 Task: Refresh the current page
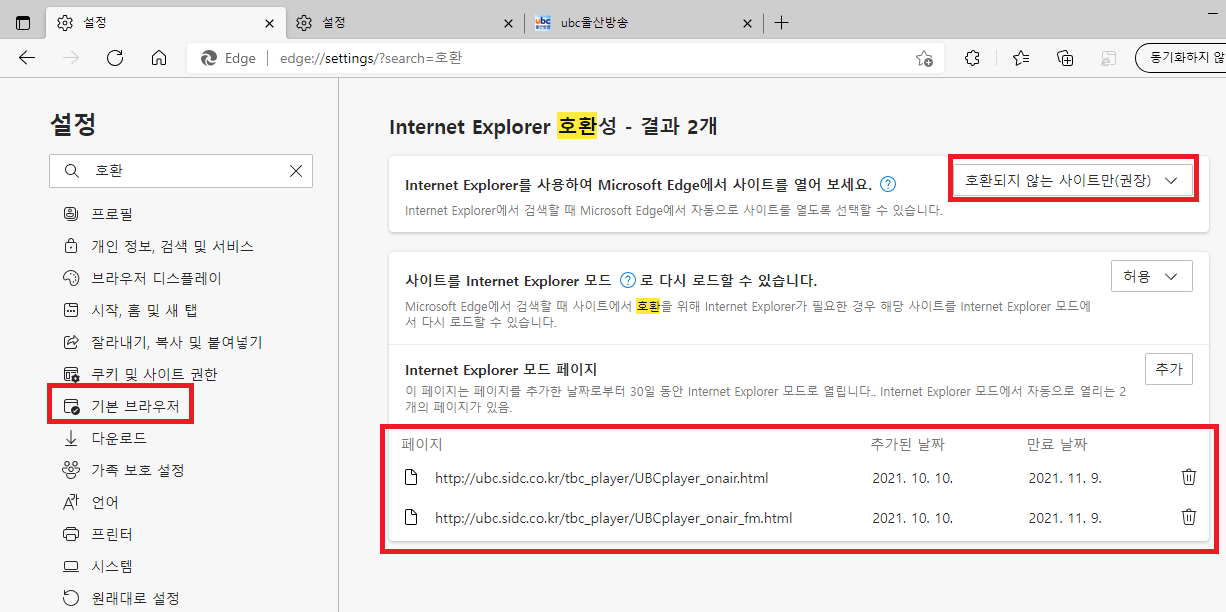[115, 58]
